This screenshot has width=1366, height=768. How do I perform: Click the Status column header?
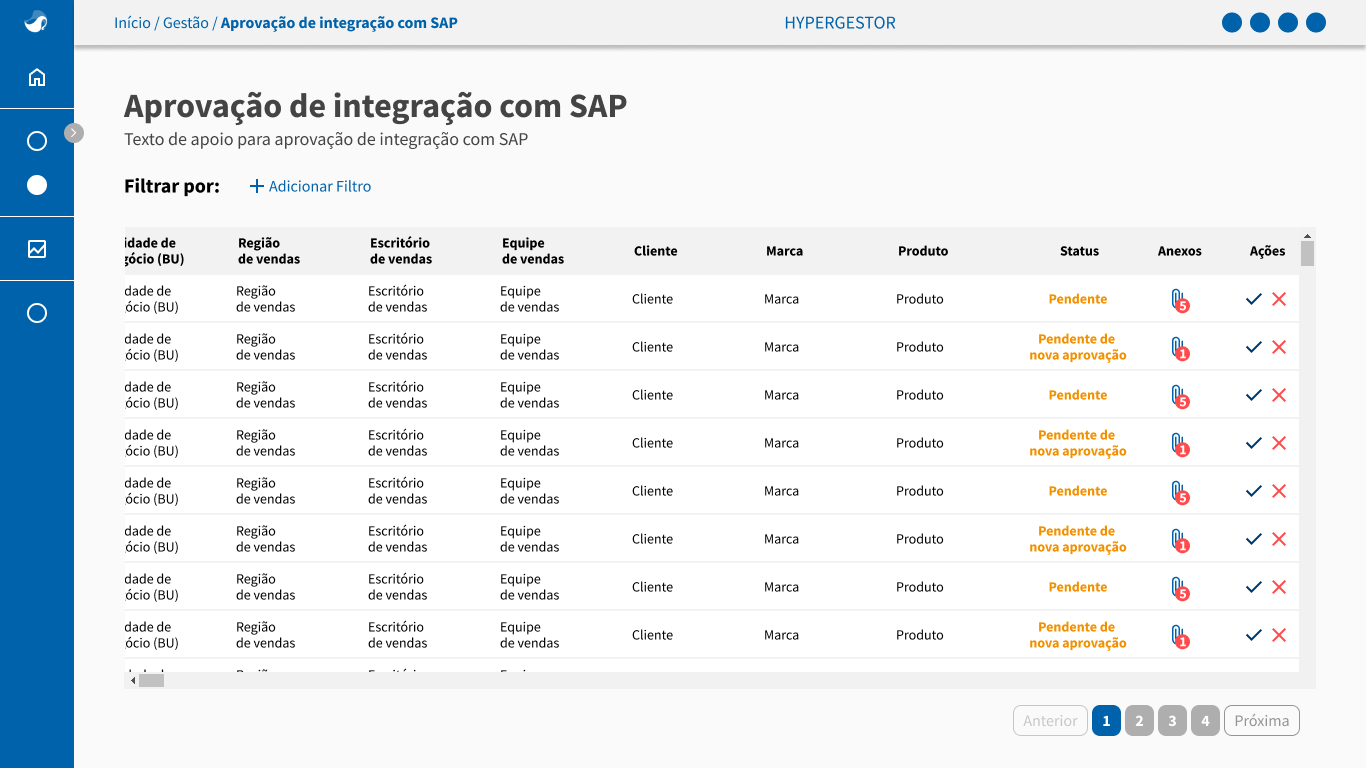point(1079,251)
